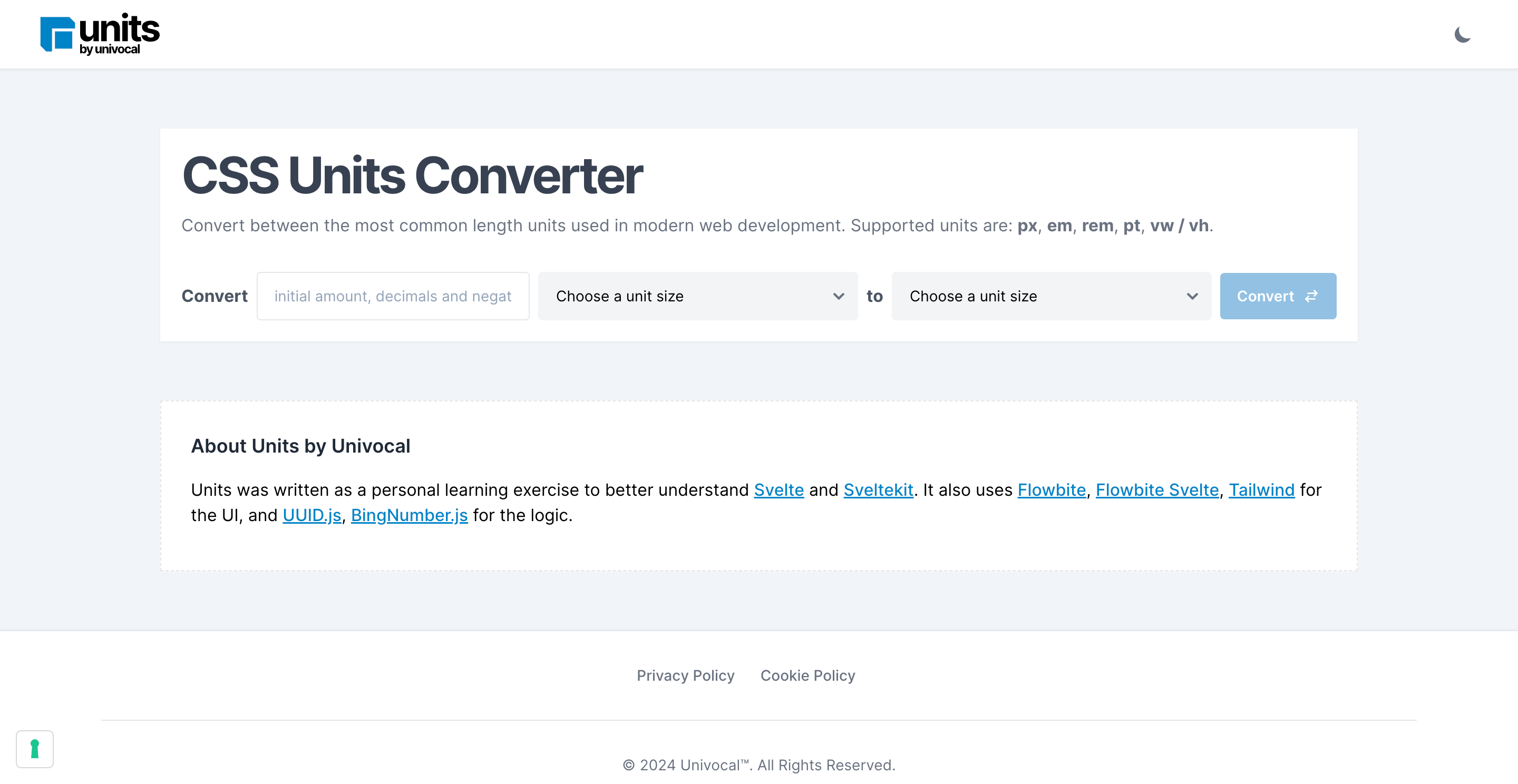Click the Units by Univocal logo

(x=100, y=34)
